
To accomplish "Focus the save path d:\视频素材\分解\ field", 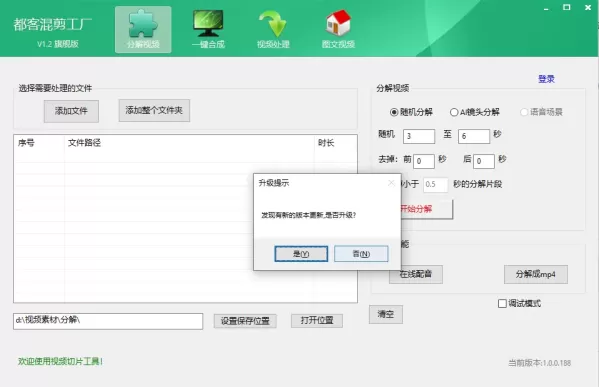I will coord(108,321).
